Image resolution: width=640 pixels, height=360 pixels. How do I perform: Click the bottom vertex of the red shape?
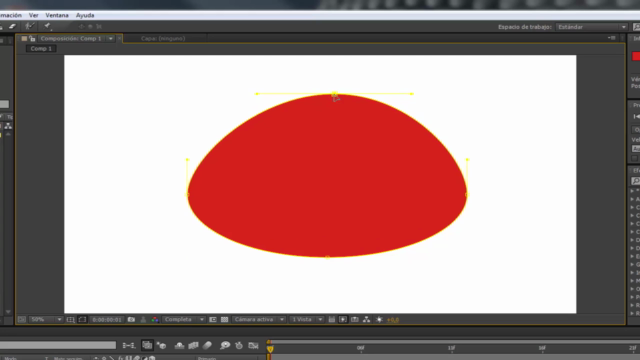click(x=327, y=257)
